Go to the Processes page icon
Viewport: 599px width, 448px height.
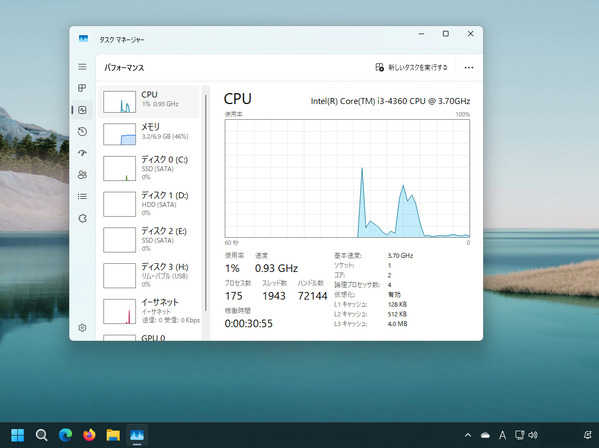82,88
